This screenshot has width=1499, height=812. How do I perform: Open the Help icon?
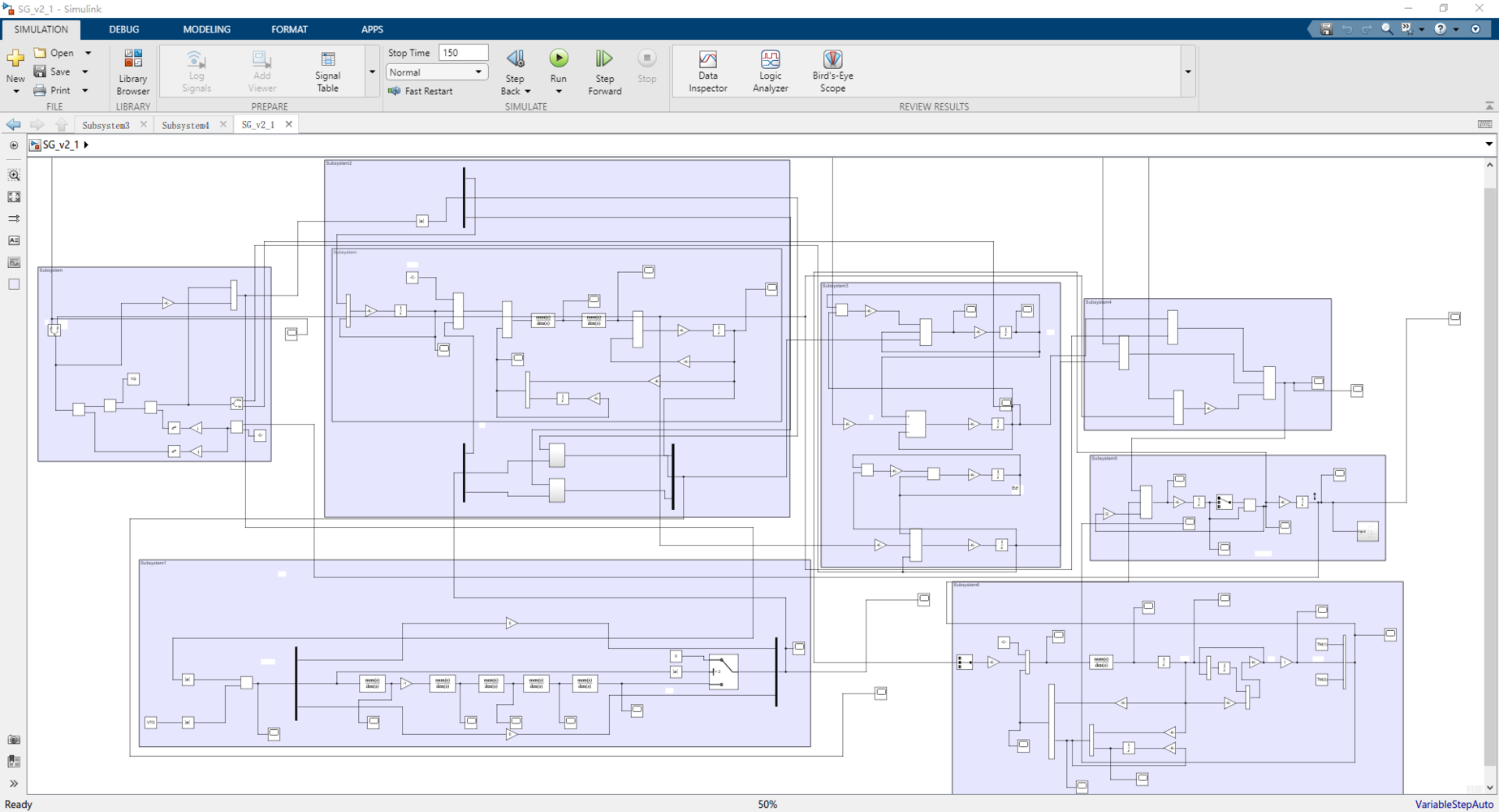(x=1440, y=28)
